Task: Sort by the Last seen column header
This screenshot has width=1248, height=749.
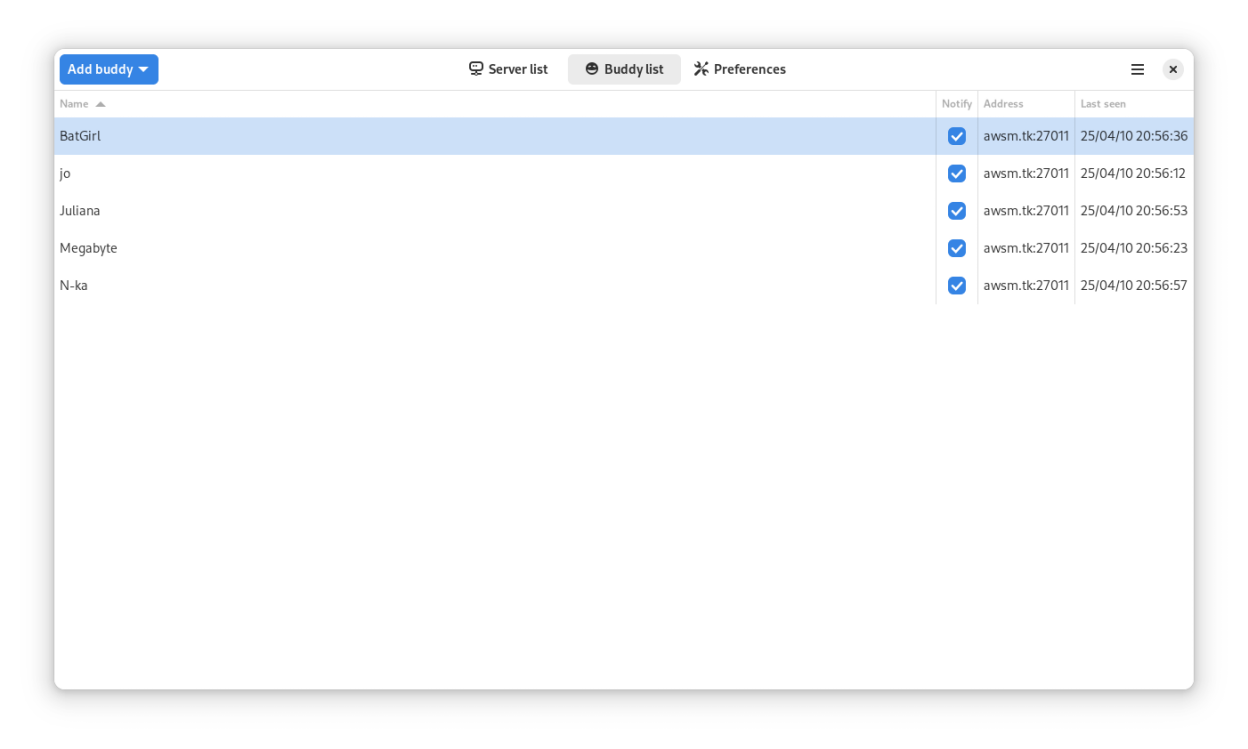Action: tap(1134, 104)
